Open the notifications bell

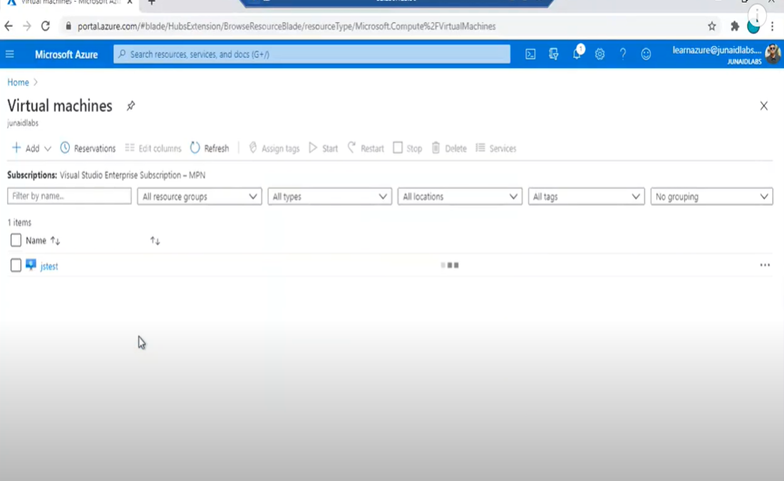point(577,53)
